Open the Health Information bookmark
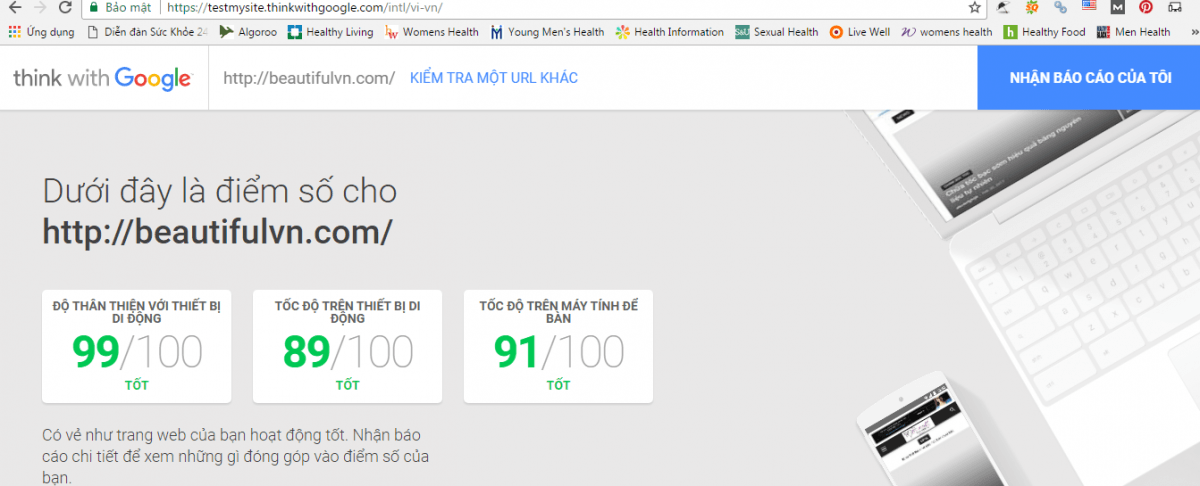The image size is (1200, 486). tap(670, 32)
